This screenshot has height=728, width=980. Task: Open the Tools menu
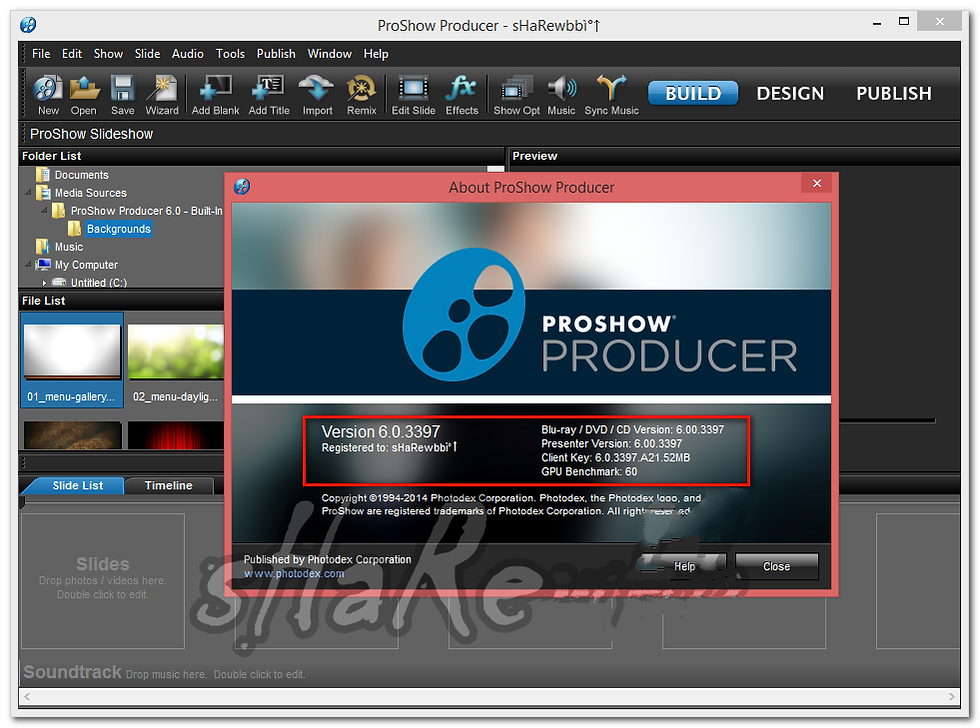(230, 54)
